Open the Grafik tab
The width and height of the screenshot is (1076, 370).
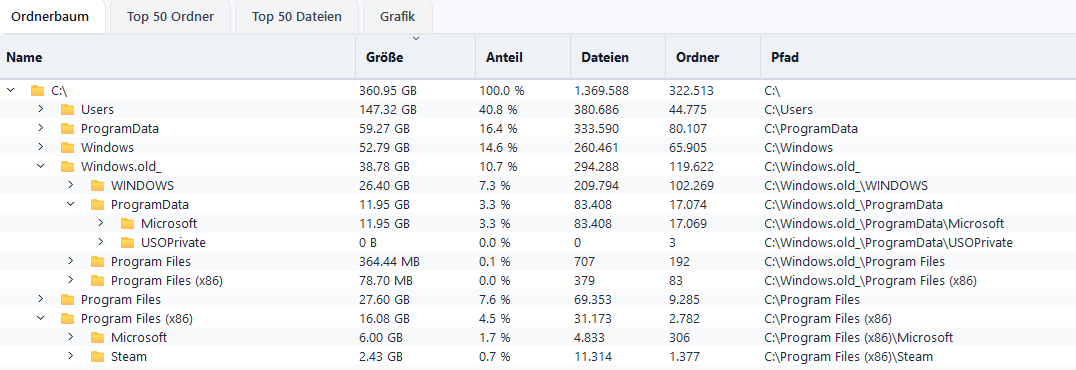pos(397,16)
